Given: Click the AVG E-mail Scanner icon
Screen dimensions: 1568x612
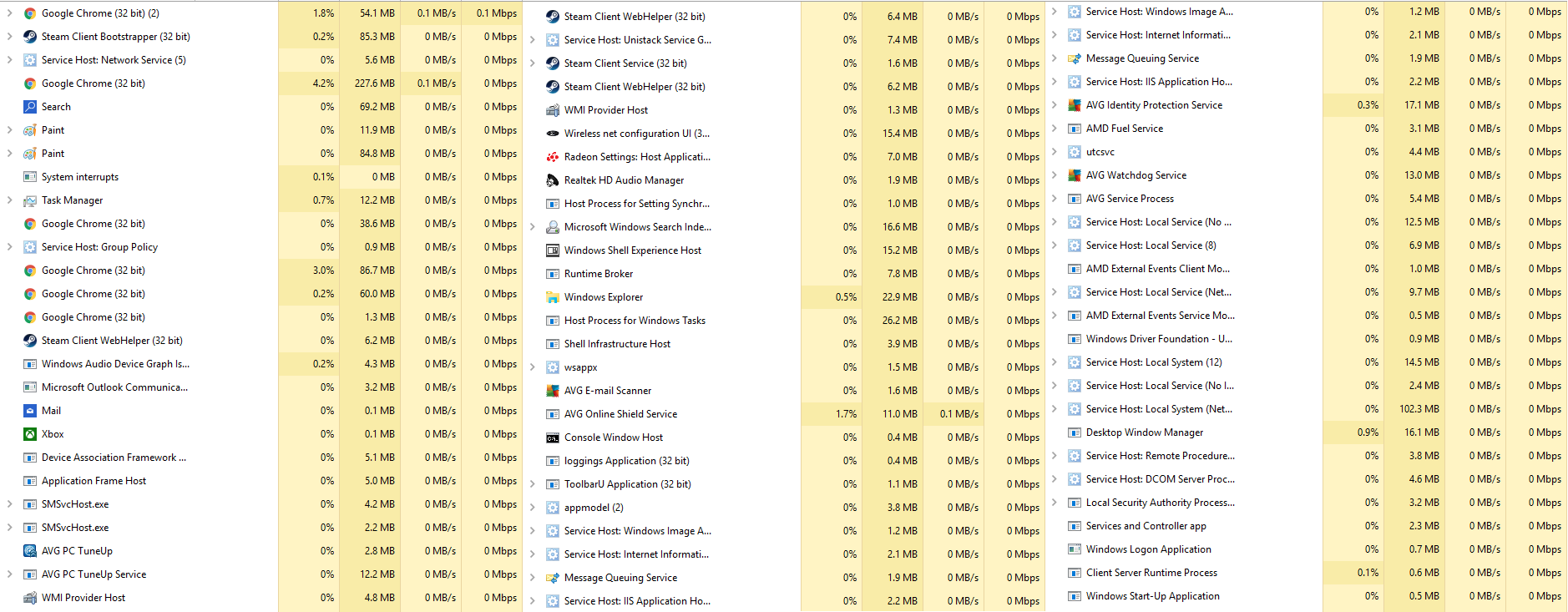Looking at the screenshot, I should tap(553, 391).
